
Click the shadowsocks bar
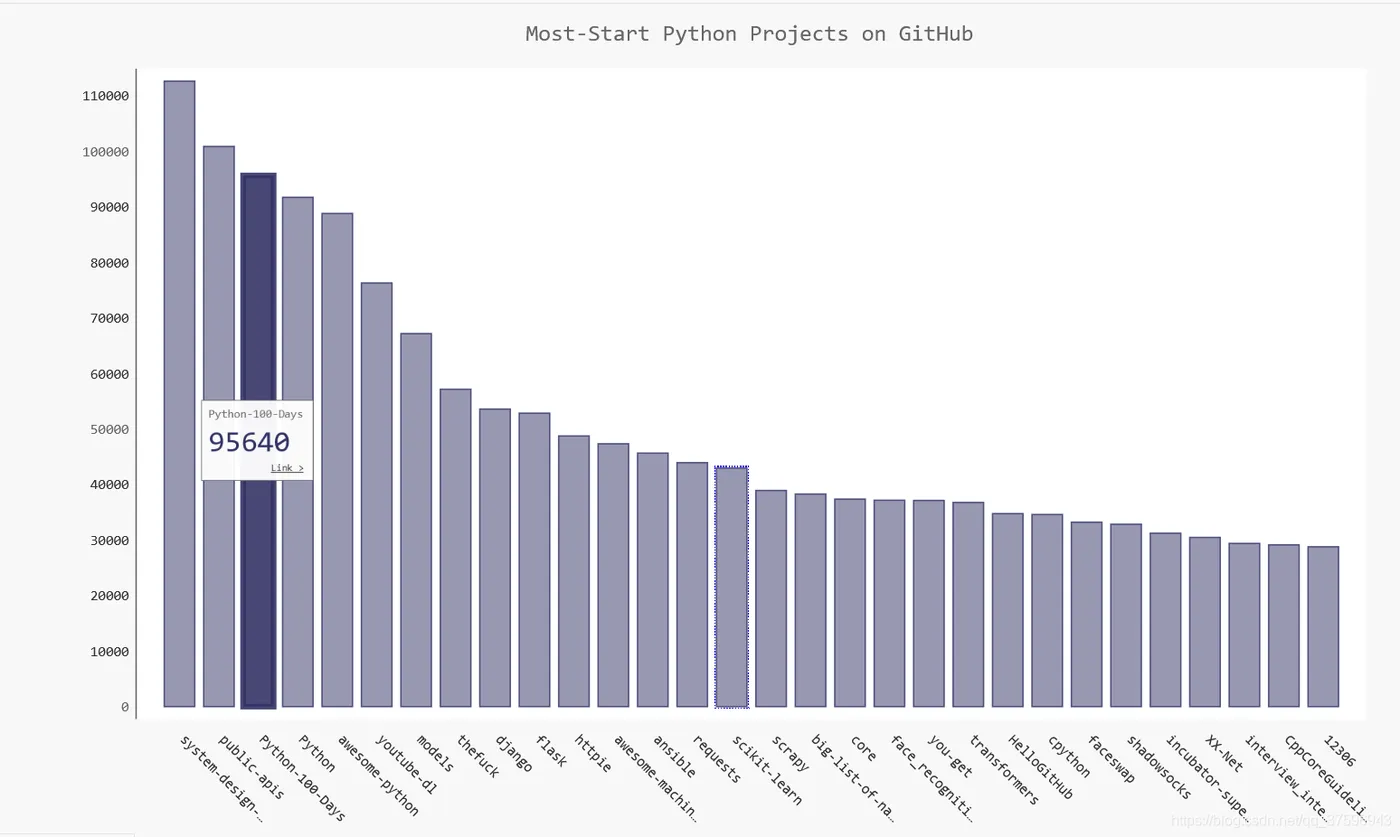[x=1126, y=616]
